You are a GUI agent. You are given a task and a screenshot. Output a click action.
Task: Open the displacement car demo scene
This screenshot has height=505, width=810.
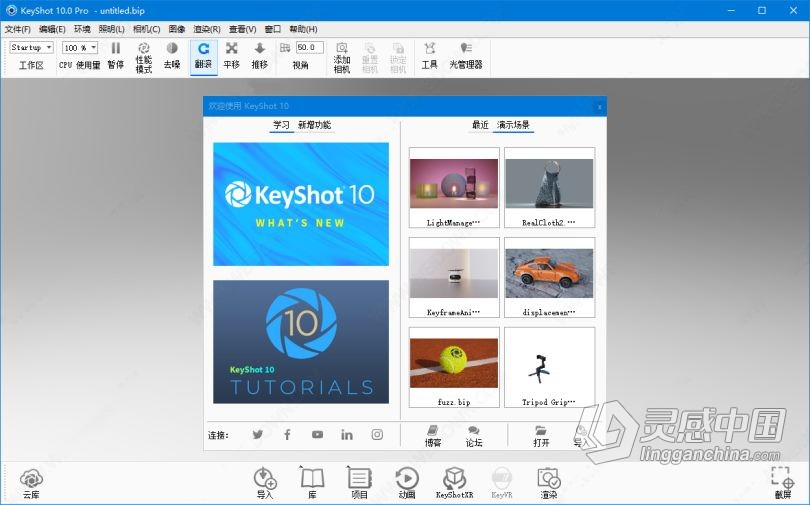click(x=549, y=277)
